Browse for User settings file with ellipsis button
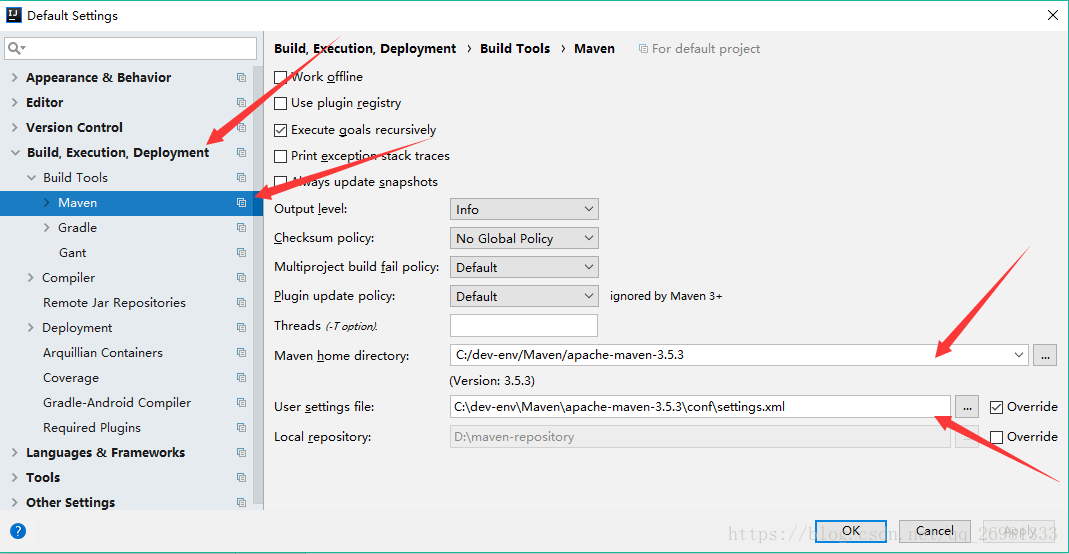This screenshot has height=554, width=1069. click(967, 407)
